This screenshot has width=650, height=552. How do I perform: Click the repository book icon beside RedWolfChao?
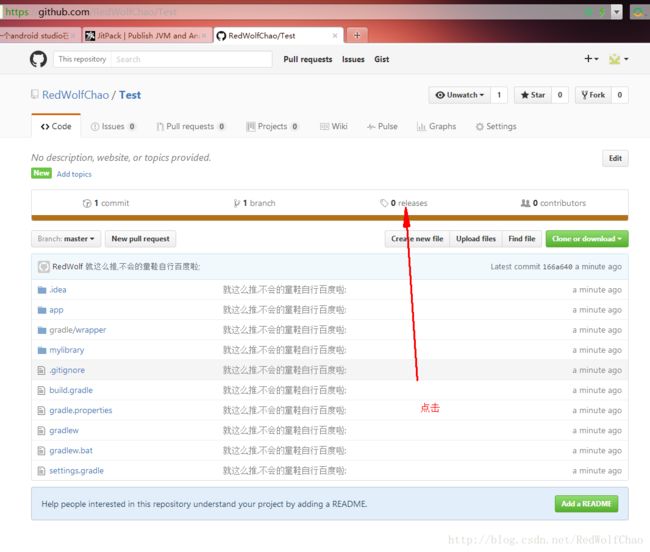click(35, 94)
